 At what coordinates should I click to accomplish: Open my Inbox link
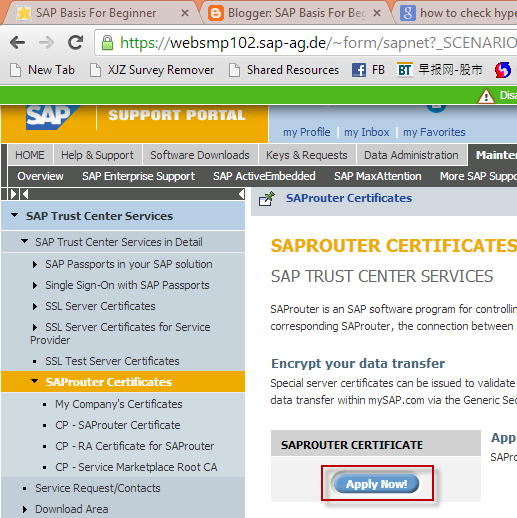point(367,132)
